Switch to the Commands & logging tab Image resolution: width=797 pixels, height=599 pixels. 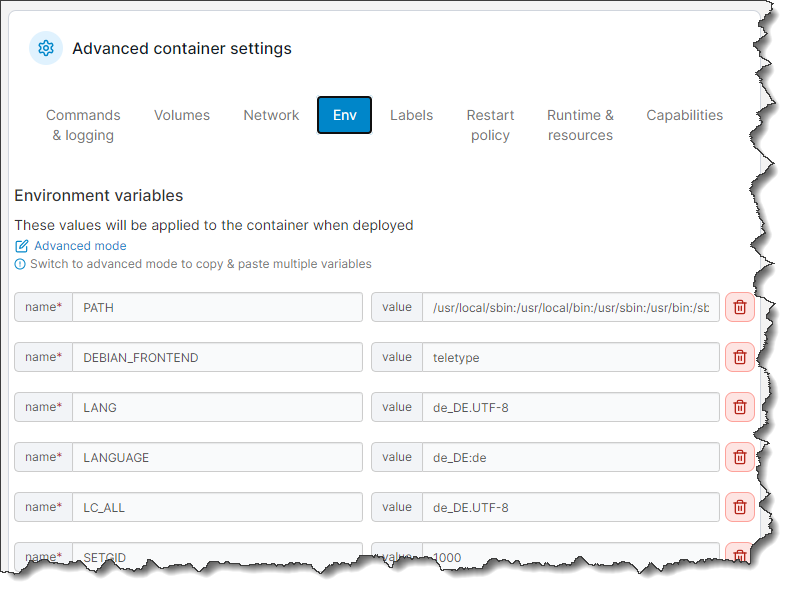[83, 125]
